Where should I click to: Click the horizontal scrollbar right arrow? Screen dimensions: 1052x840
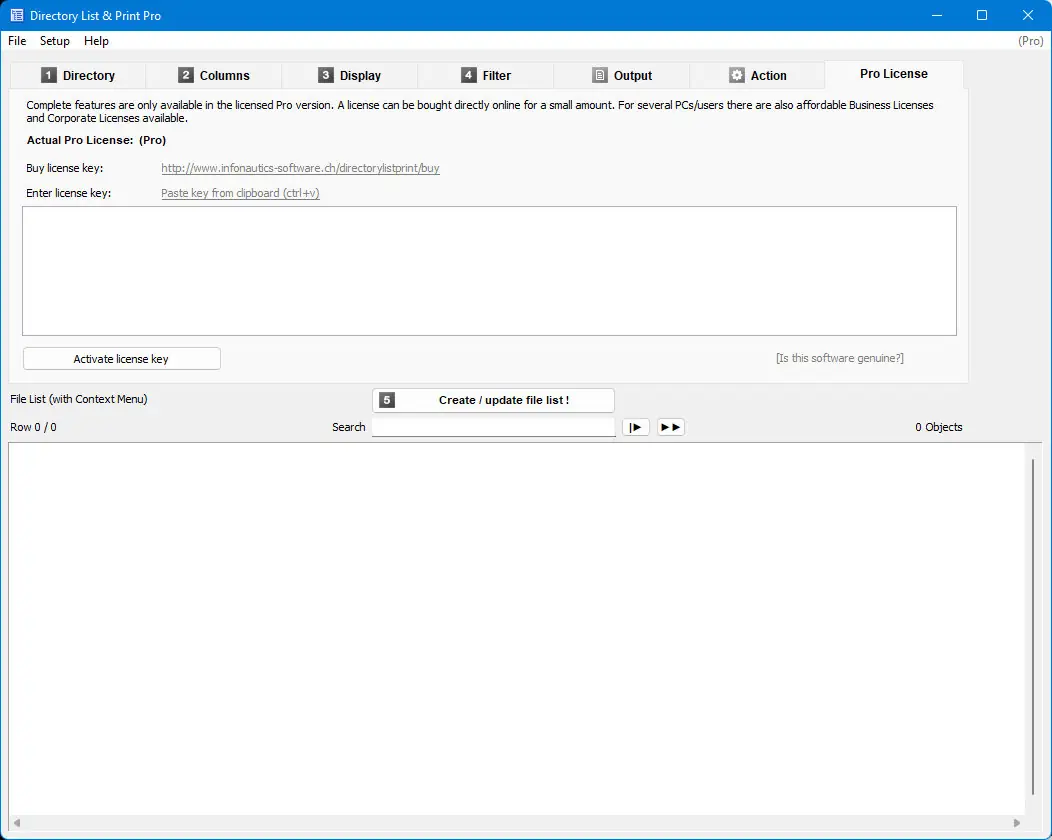tap(1016, 823)
